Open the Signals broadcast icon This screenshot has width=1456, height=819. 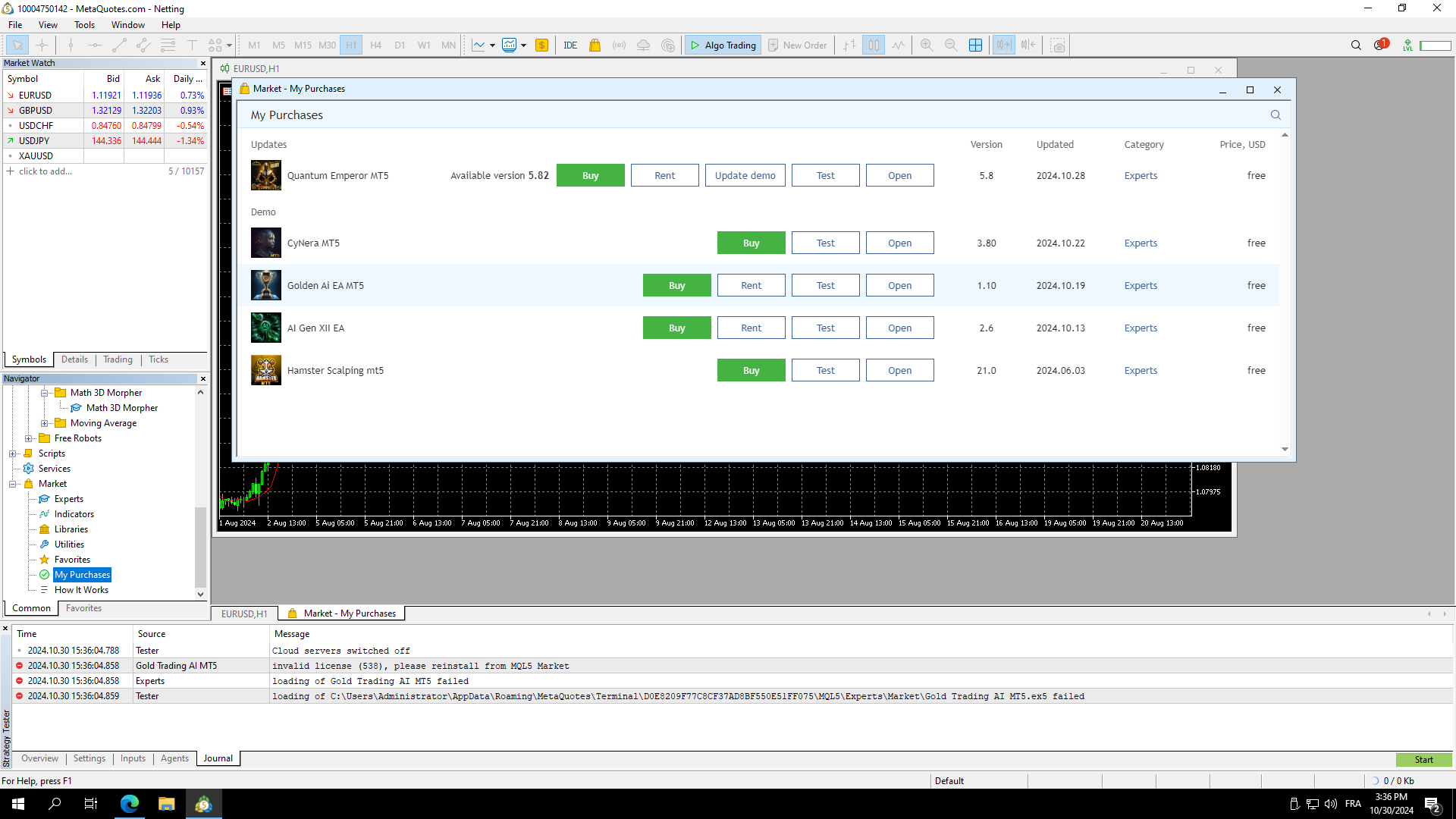620,45
